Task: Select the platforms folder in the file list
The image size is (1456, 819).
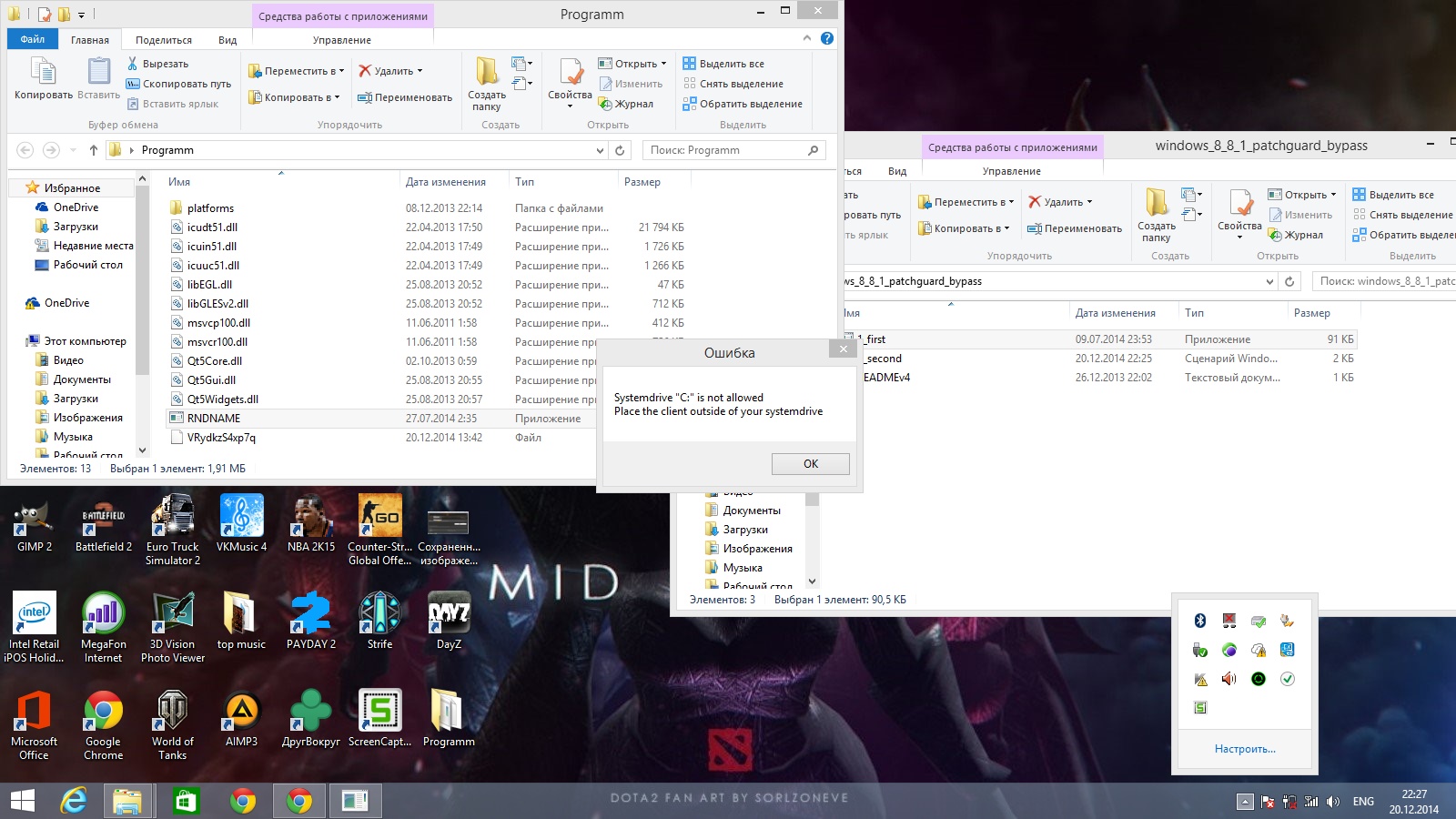Action: point(210,208)
